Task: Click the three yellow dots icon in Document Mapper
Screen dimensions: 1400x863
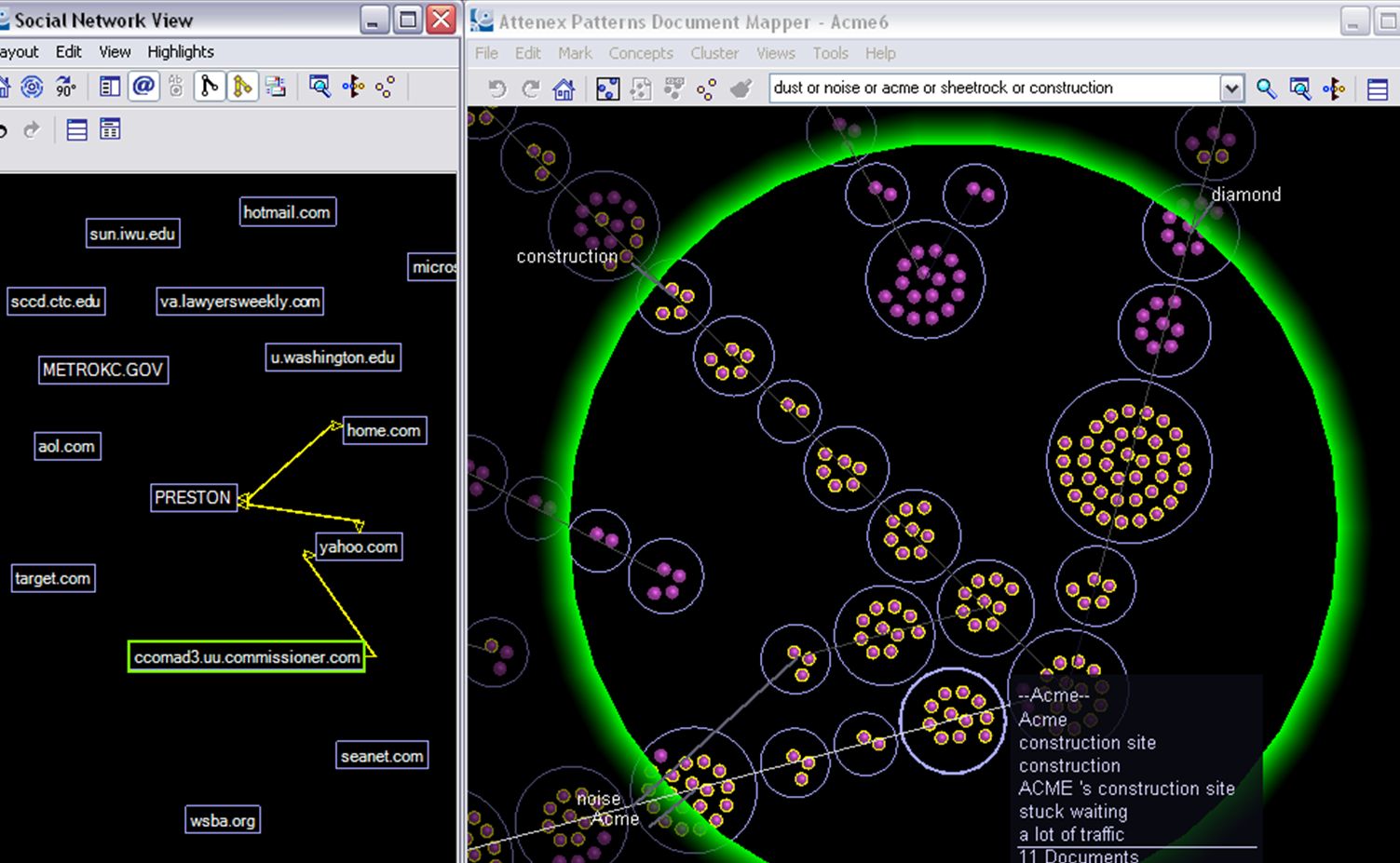Action: 707,89
